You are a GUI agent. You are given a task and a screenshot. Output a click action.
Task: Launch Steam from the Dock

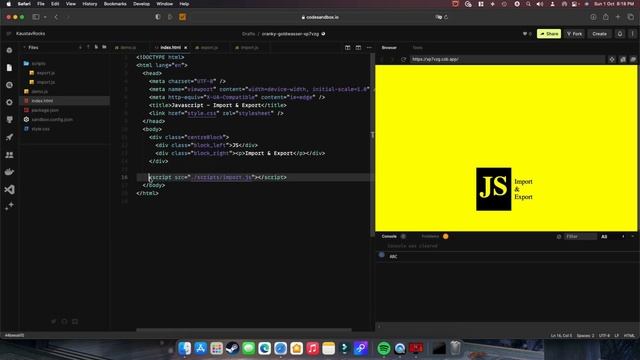point(232,348)
